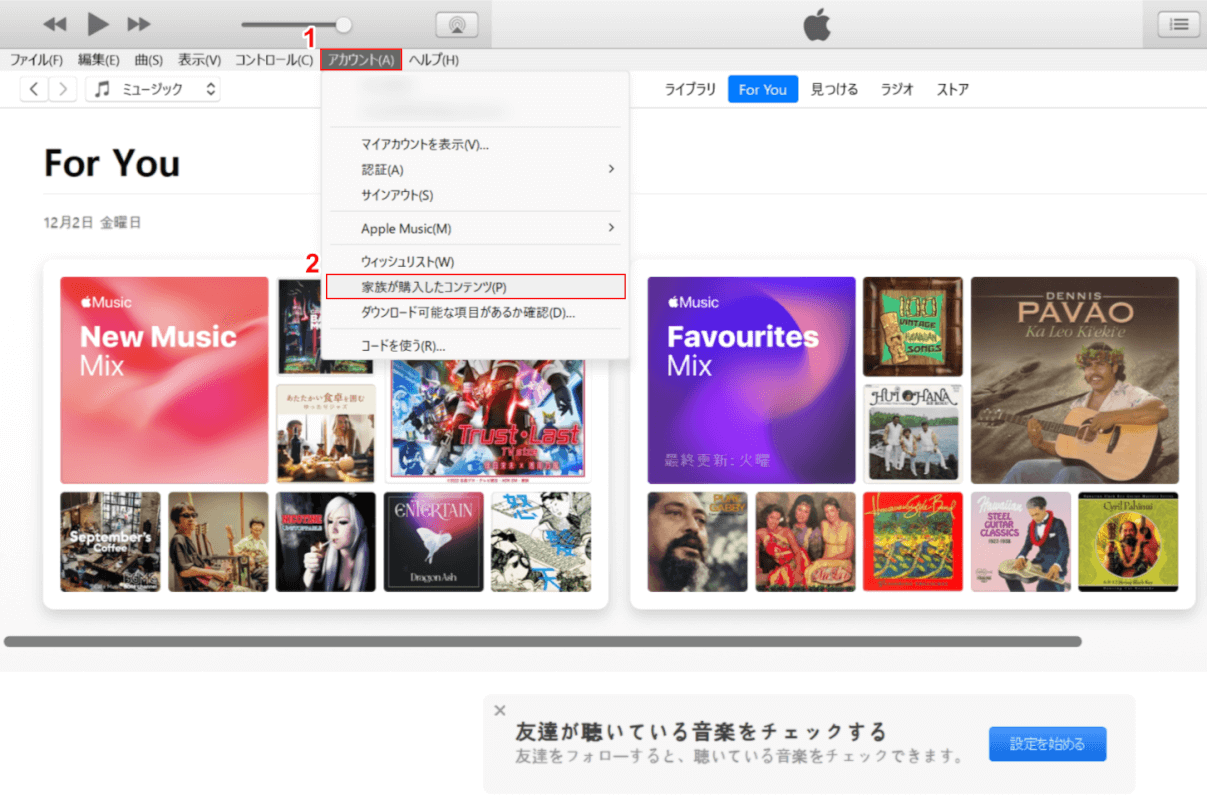Screen dimensions: 1207x800
Task: Choose ダウンロード可能な項目があるか確認(D)...
Action: pyautogui.click(x=475, y=312)
